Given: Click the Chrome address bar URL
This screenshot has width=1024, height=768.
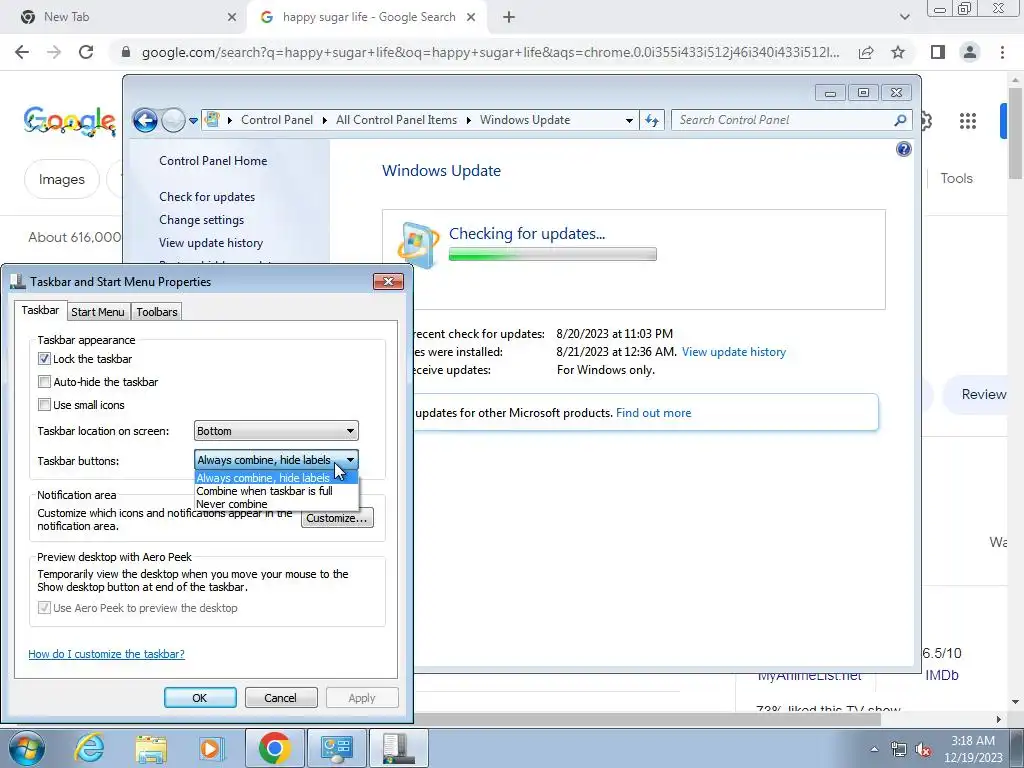Looking at the screenshot, I should point(490,52).
